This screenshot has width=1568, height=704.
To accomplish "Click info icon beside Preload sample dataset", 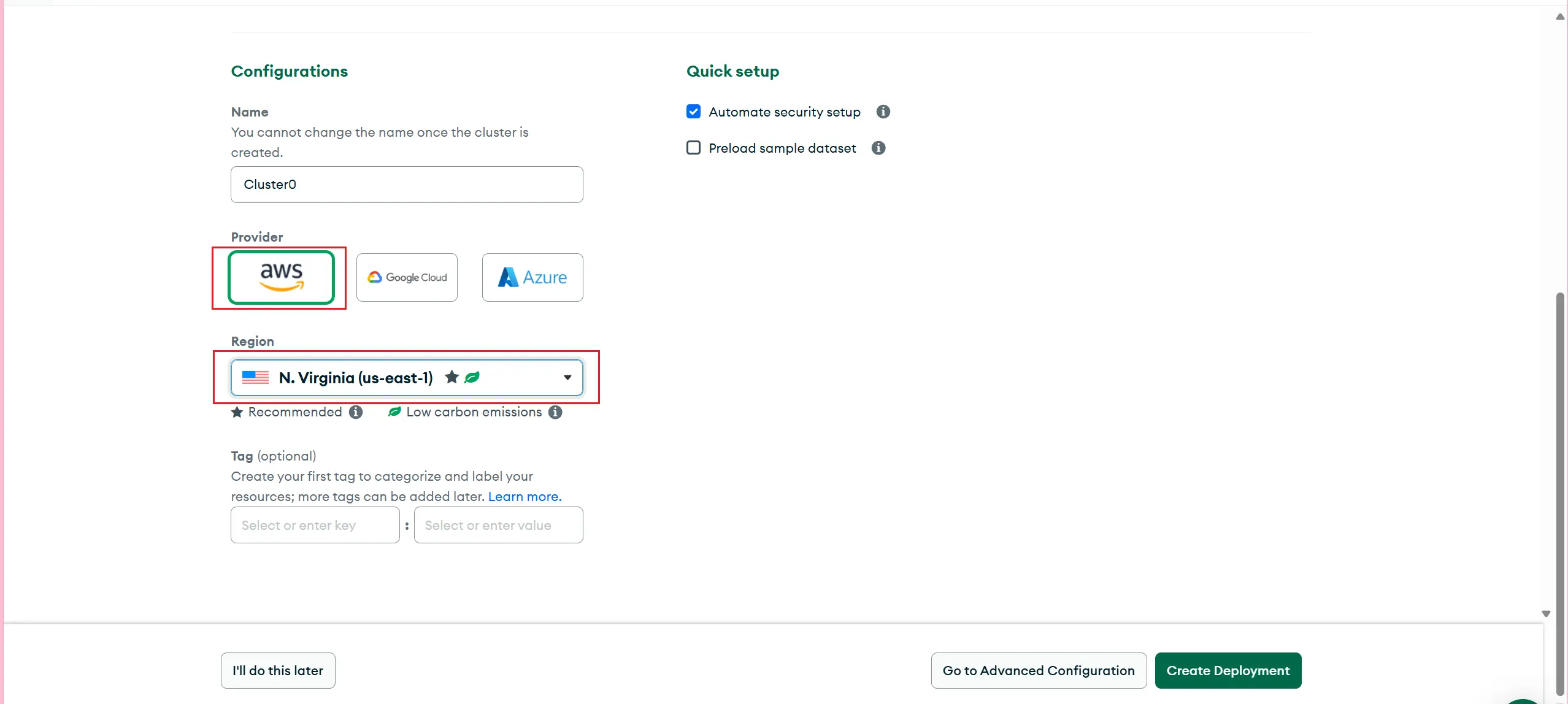I will coord(878,148).
